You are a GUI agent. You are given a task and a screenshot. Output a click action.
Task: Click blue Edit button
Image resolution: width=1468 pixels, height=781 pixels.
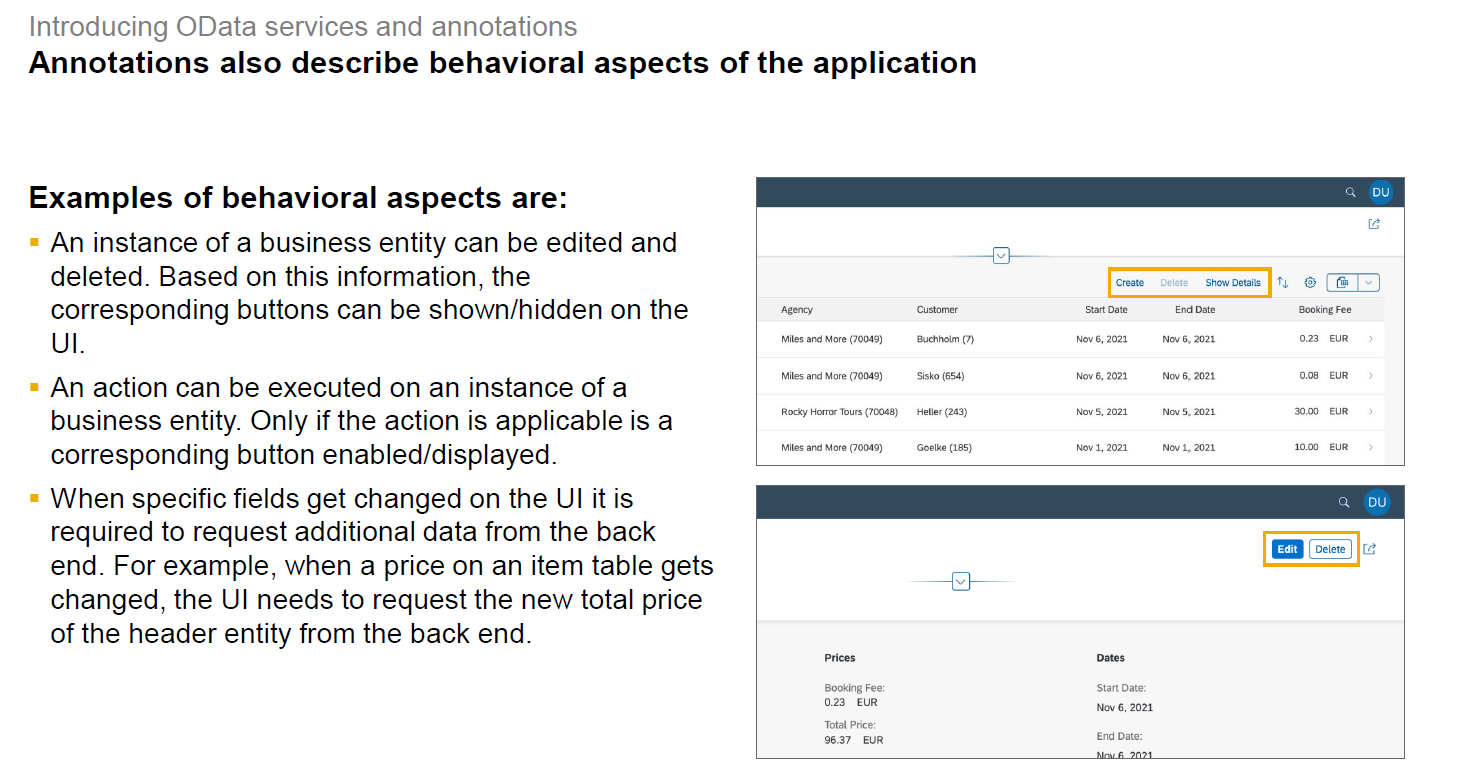click(1287, 549)
